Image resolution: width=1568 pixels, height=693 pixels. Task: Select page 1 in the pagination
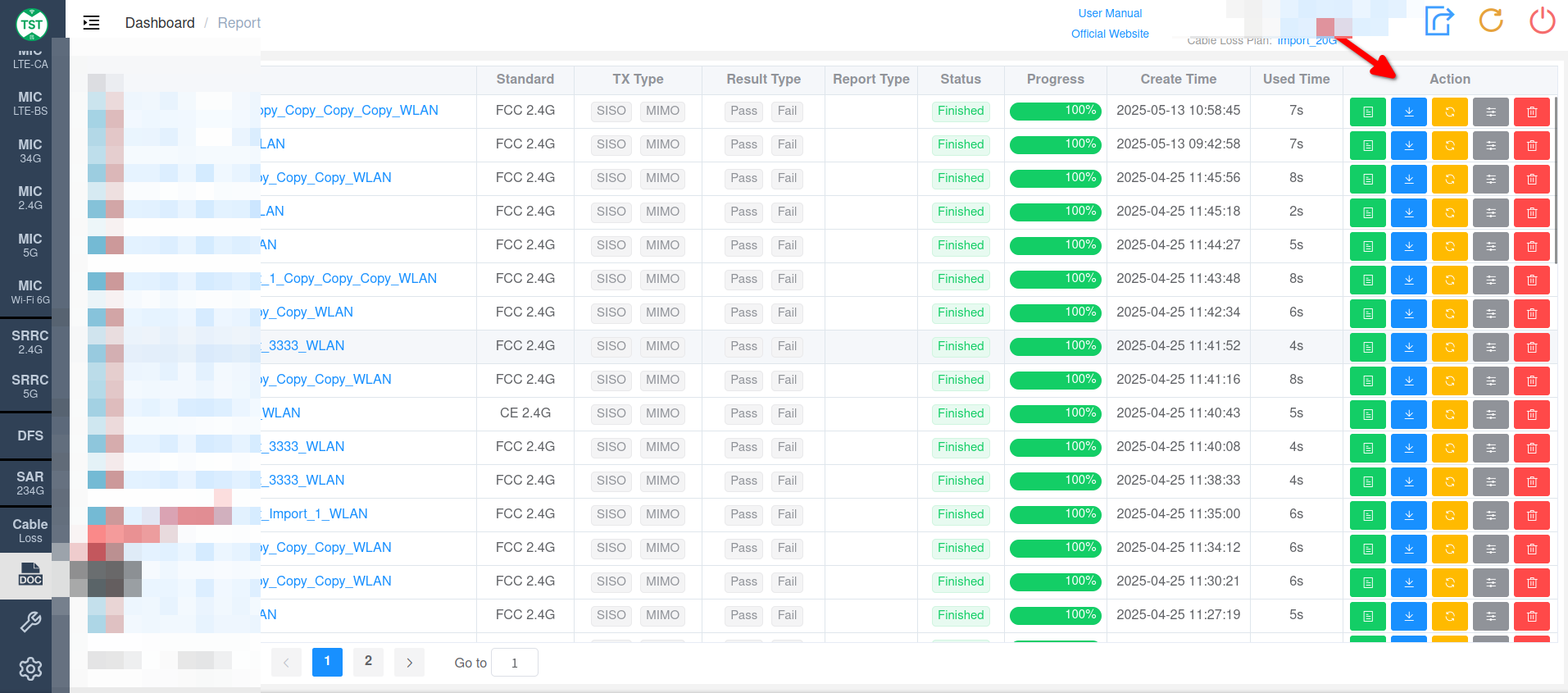(x=327, y=661)
